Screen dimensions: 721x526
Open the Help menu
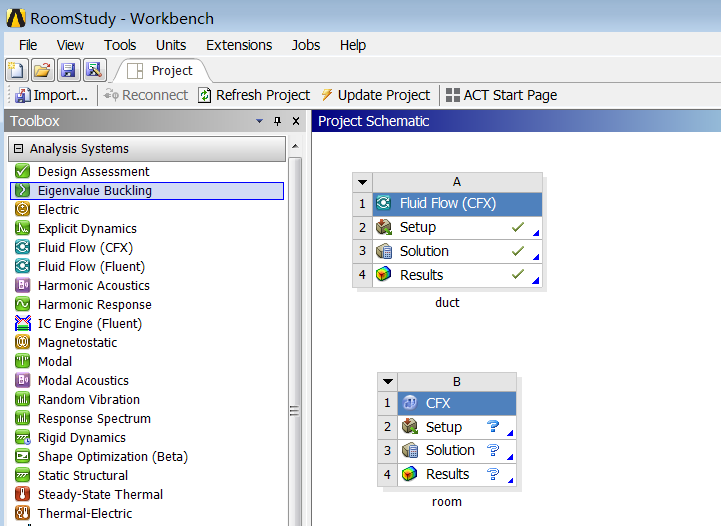[353, 45]
